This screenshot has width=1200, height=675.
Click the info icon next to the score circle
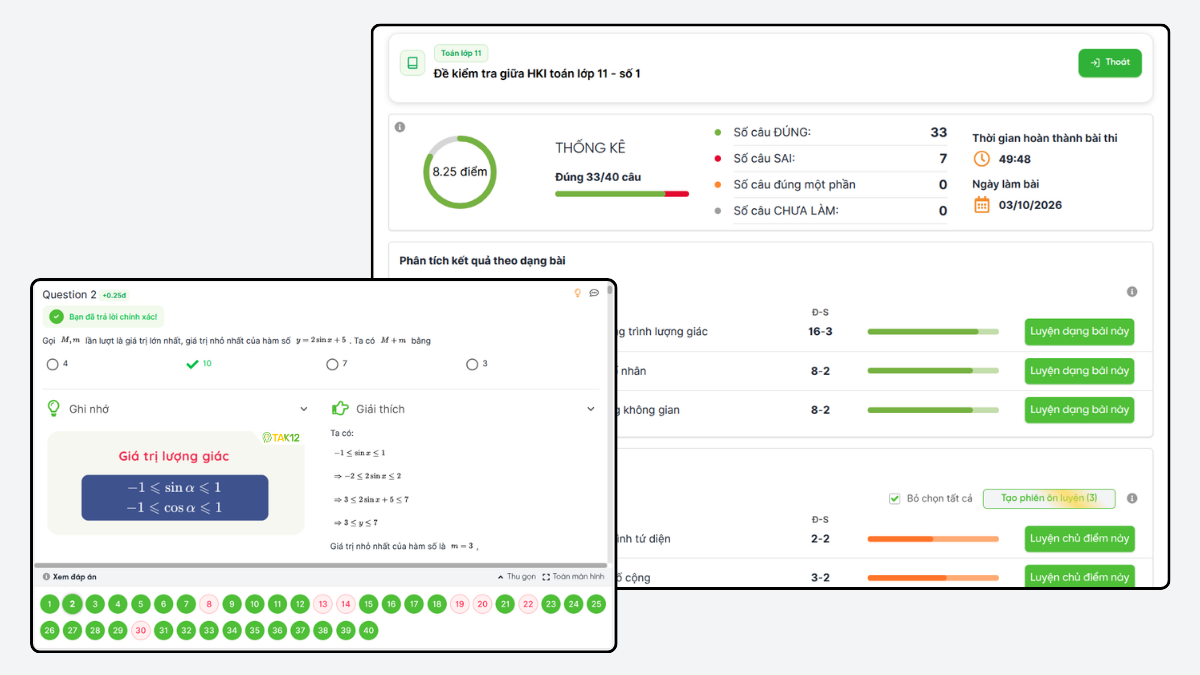click(x=400, y=127)
